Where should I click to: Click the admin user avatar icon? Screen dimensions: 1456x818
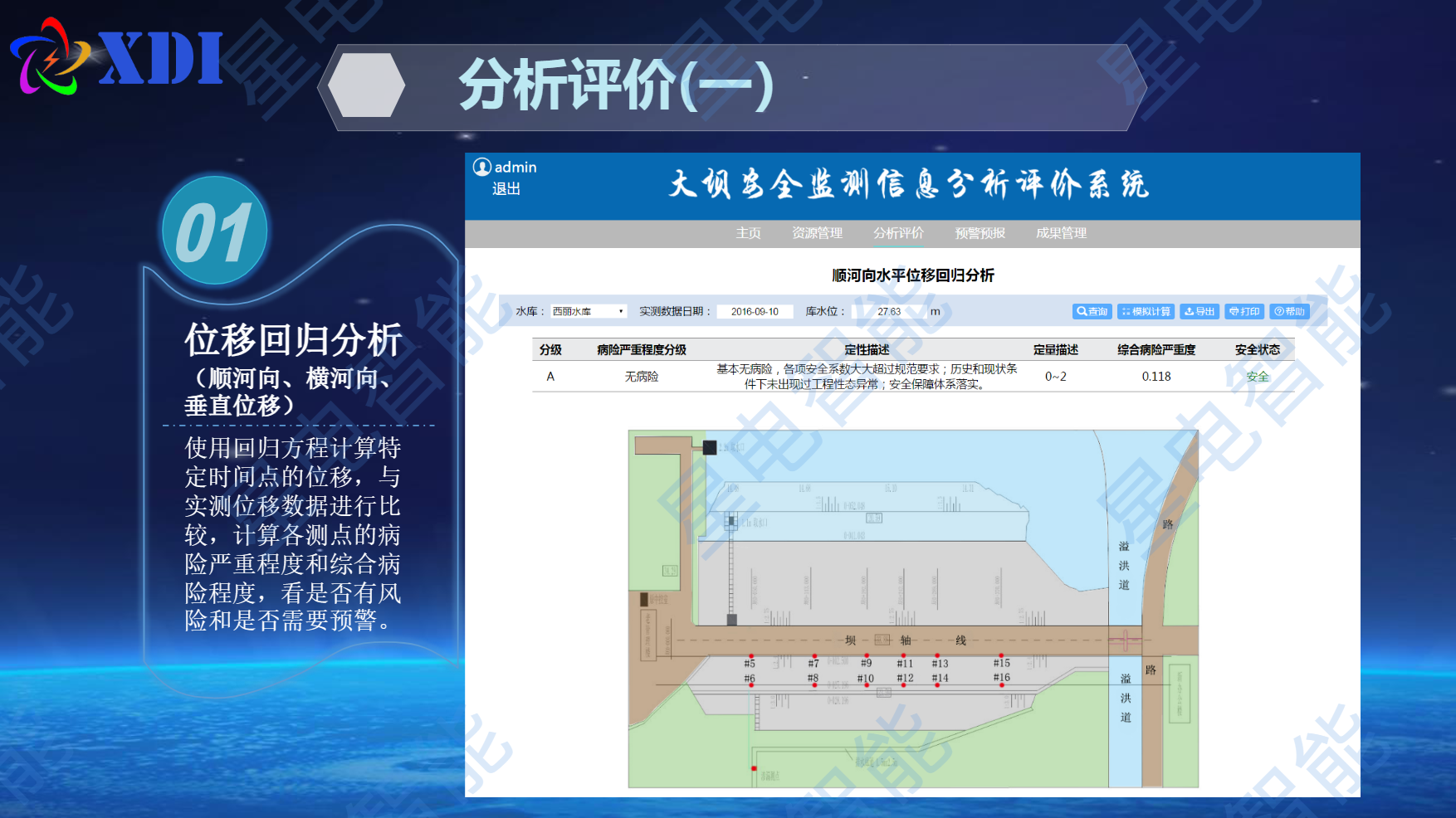481,167
